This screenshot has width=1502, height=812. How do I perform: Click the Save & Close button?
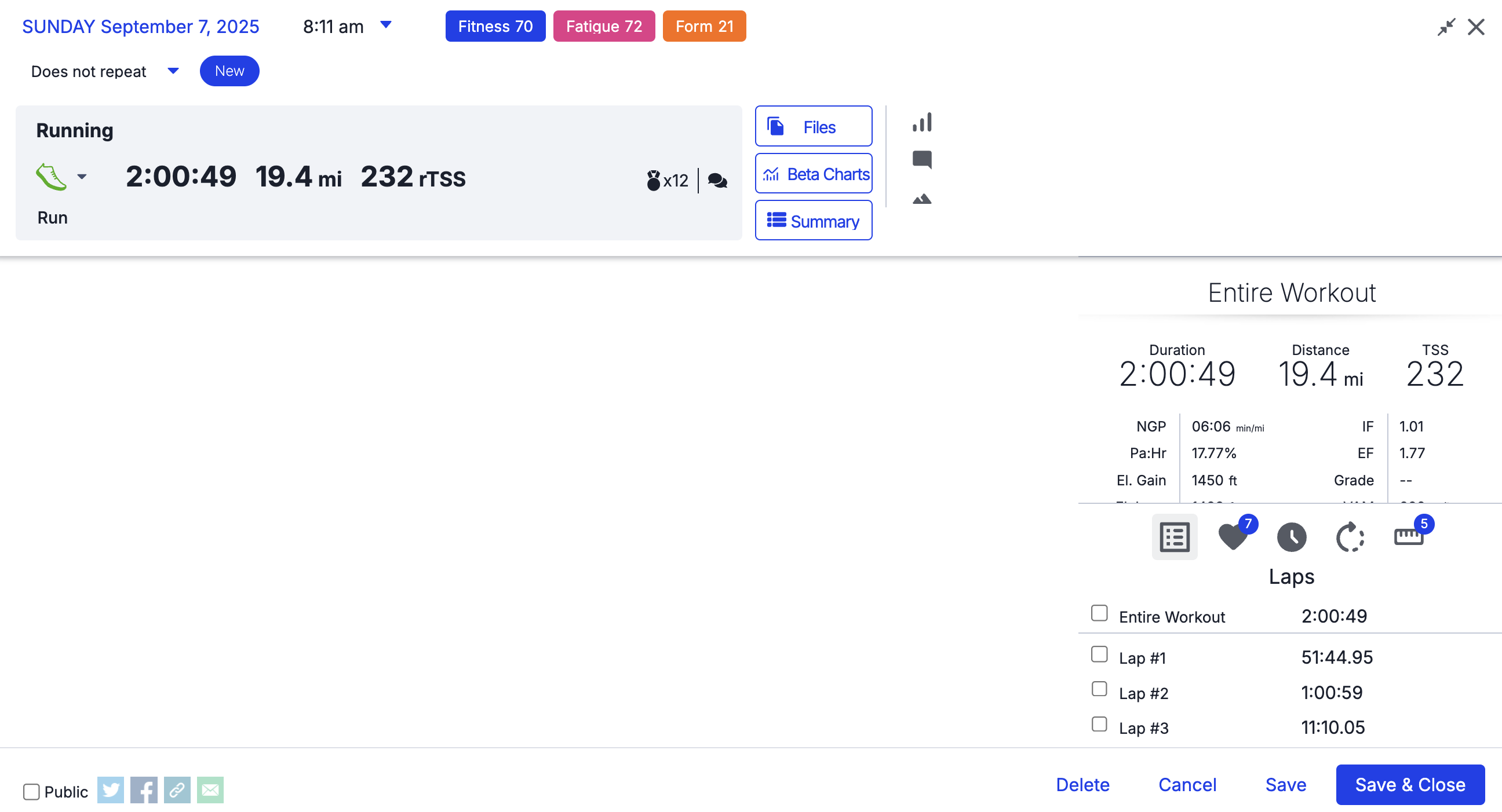pos(1410,785)
